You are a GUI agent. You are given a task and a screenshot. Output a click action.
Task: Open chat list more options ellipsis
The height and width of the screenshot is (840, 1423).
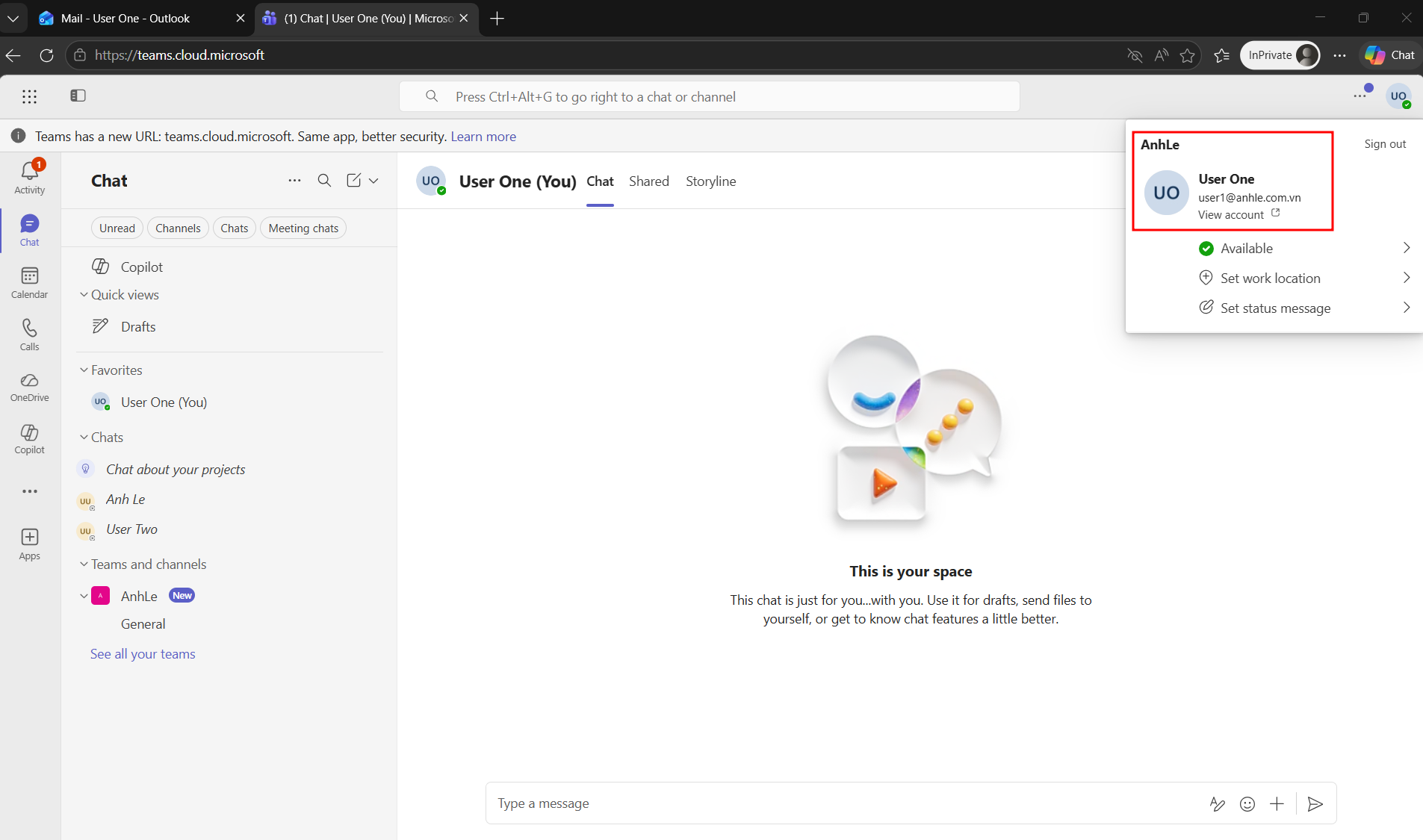click(x=295, y=180)
